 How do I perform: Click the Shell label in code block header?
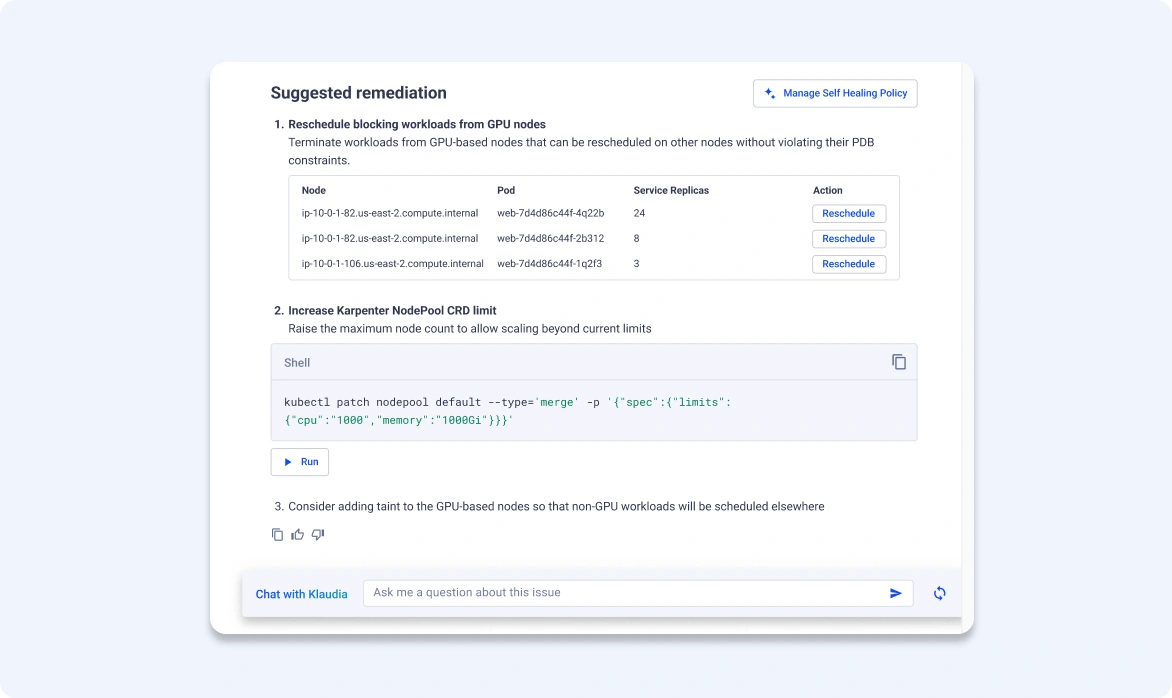click(297, 363)
